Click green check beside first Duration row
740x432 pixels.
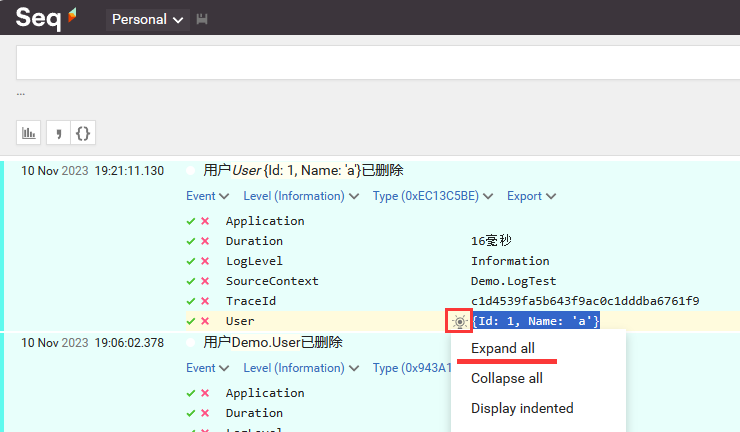tap(191, 241)
